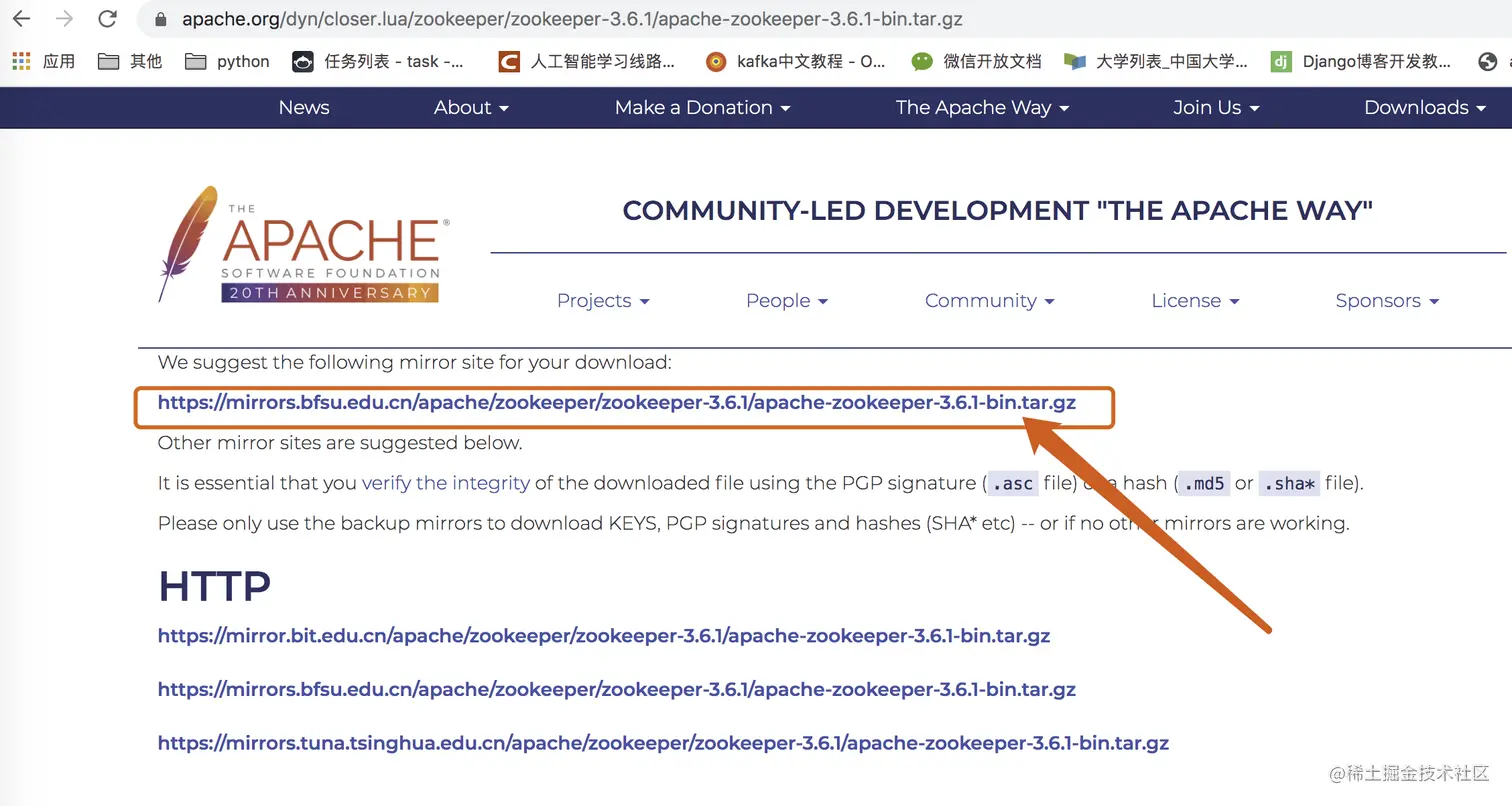Open the 大学列表_中国大学 bookmark
1512x806 pixels.
point(1156,61)
